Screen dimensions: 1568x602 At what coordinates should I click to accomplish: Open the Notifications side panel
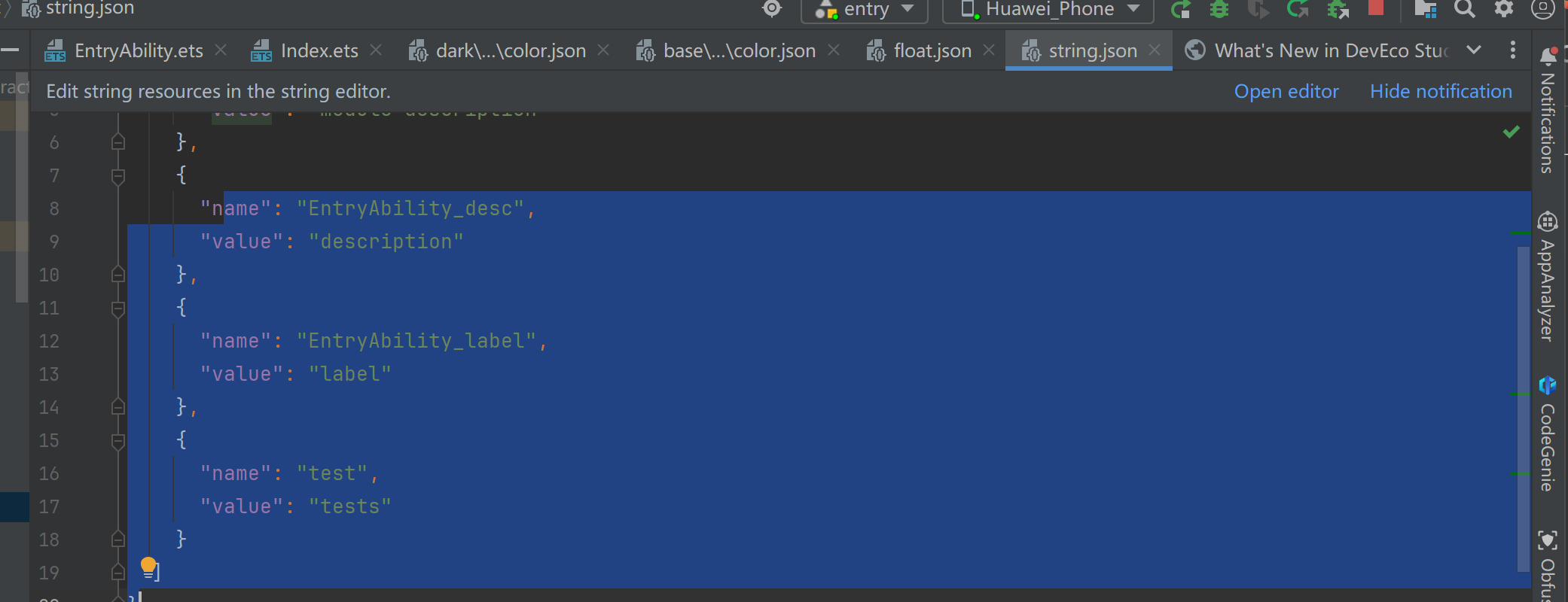[x=1548, y=111]
